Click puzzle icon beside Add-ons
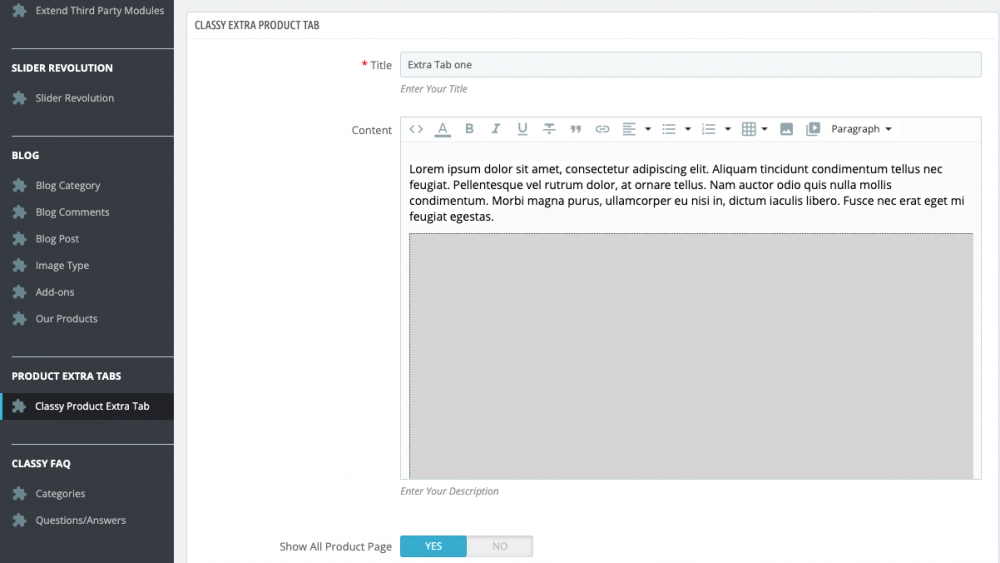 20,292
